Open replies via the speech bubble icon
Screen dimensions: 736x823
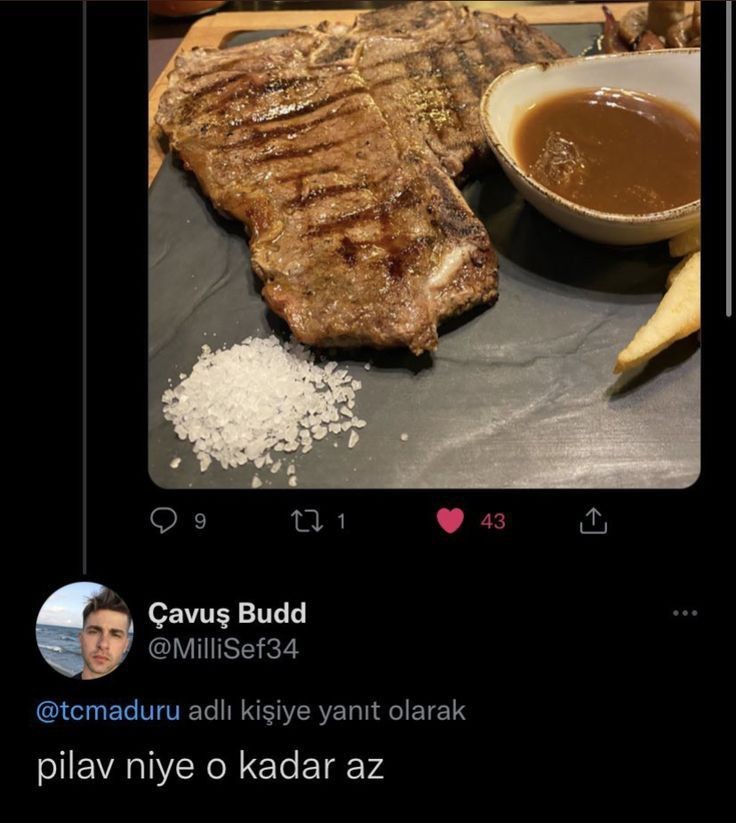[163, 521]
